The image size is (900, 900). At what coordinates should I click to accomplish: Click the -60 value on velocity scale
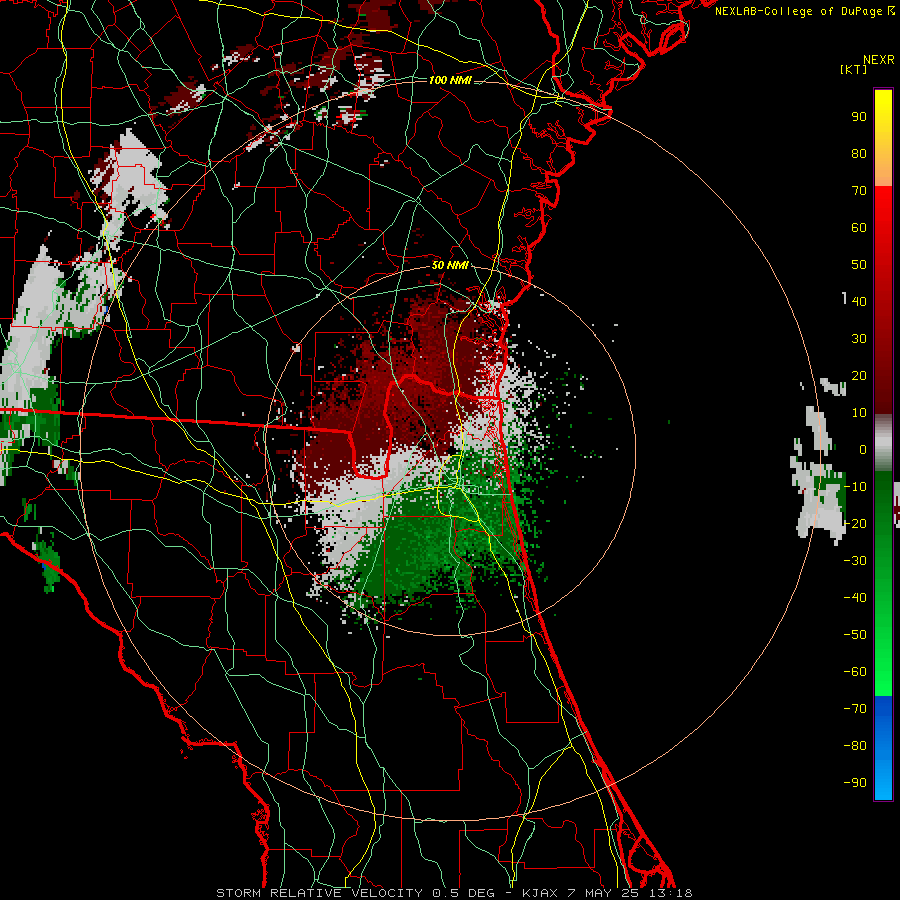tap(855, 672)
